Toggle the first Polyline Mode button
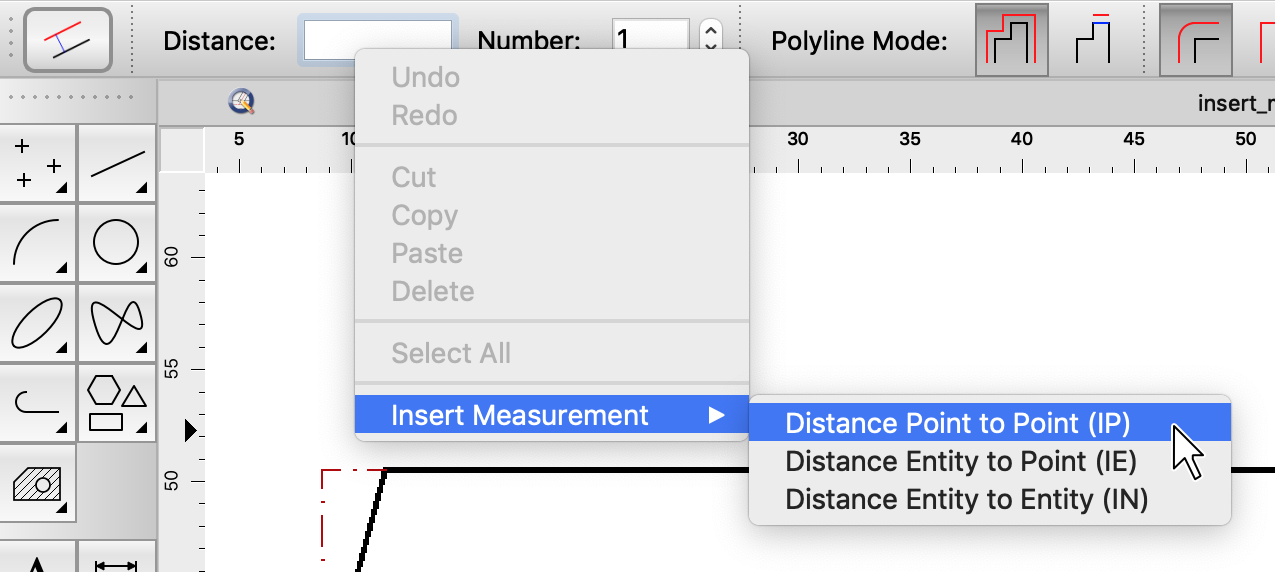1275x572 pixels. pos(1012,41)
